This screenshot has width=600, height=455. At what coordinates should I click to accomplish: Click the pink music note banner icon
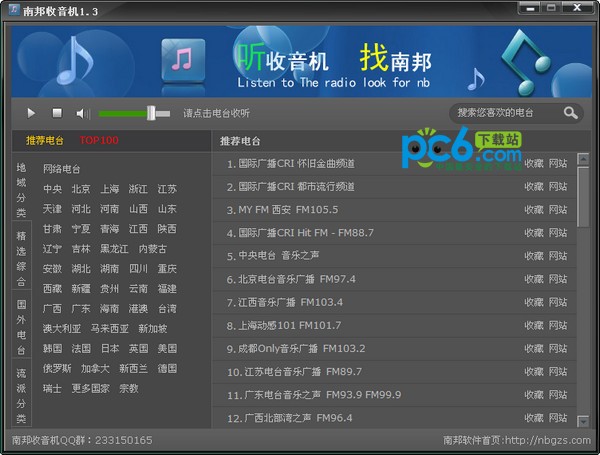pos(183,60)
